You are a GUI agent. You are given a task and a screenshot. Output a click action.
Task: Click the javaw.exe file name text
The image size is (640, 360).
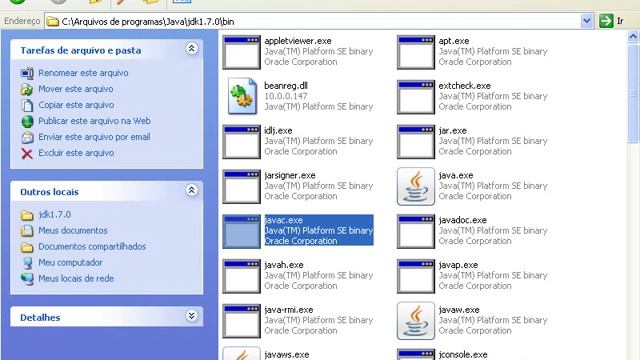click(459, 310)
